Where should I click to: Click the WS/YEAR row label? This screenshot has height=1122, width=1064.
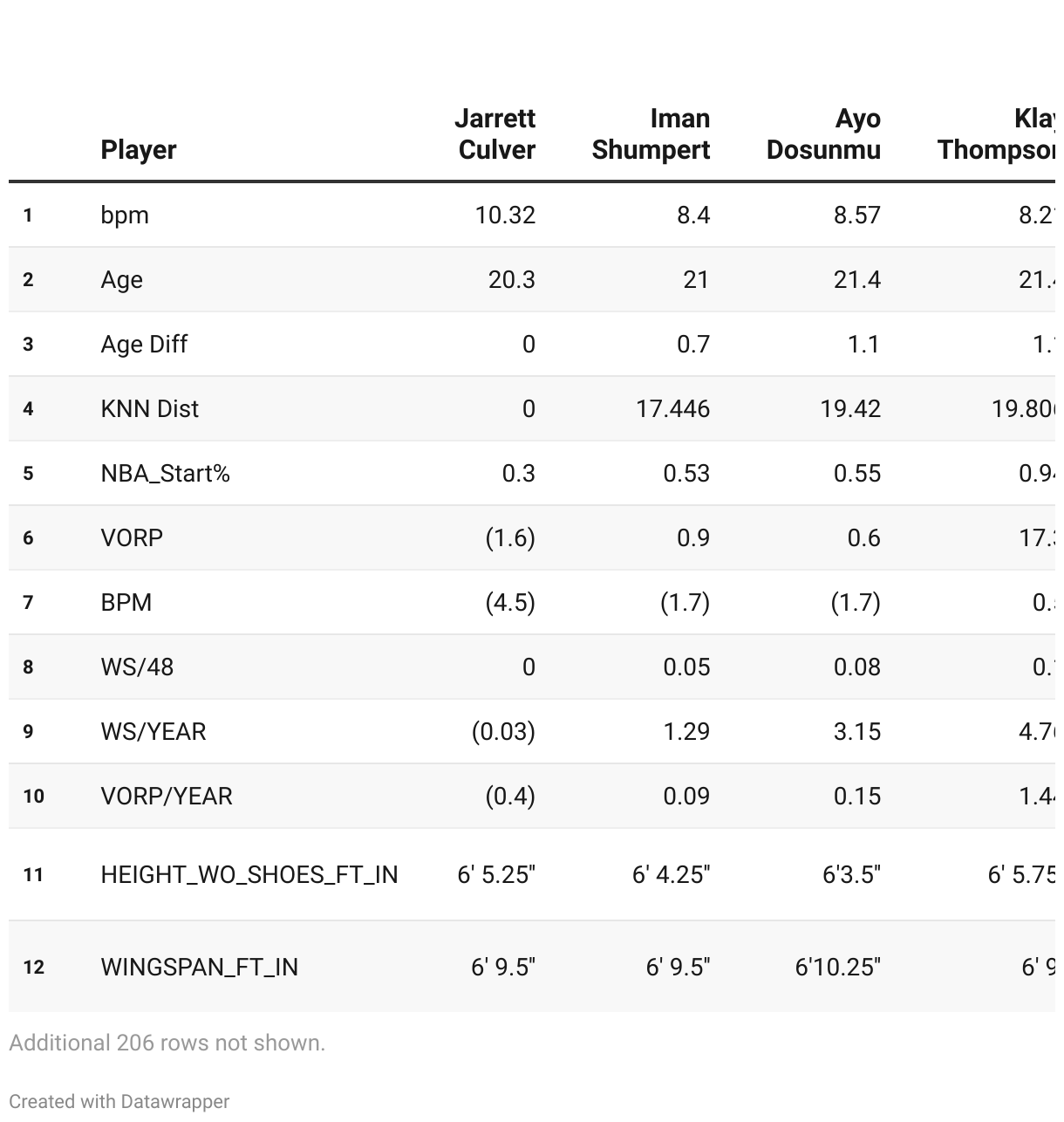pos(153,731)
